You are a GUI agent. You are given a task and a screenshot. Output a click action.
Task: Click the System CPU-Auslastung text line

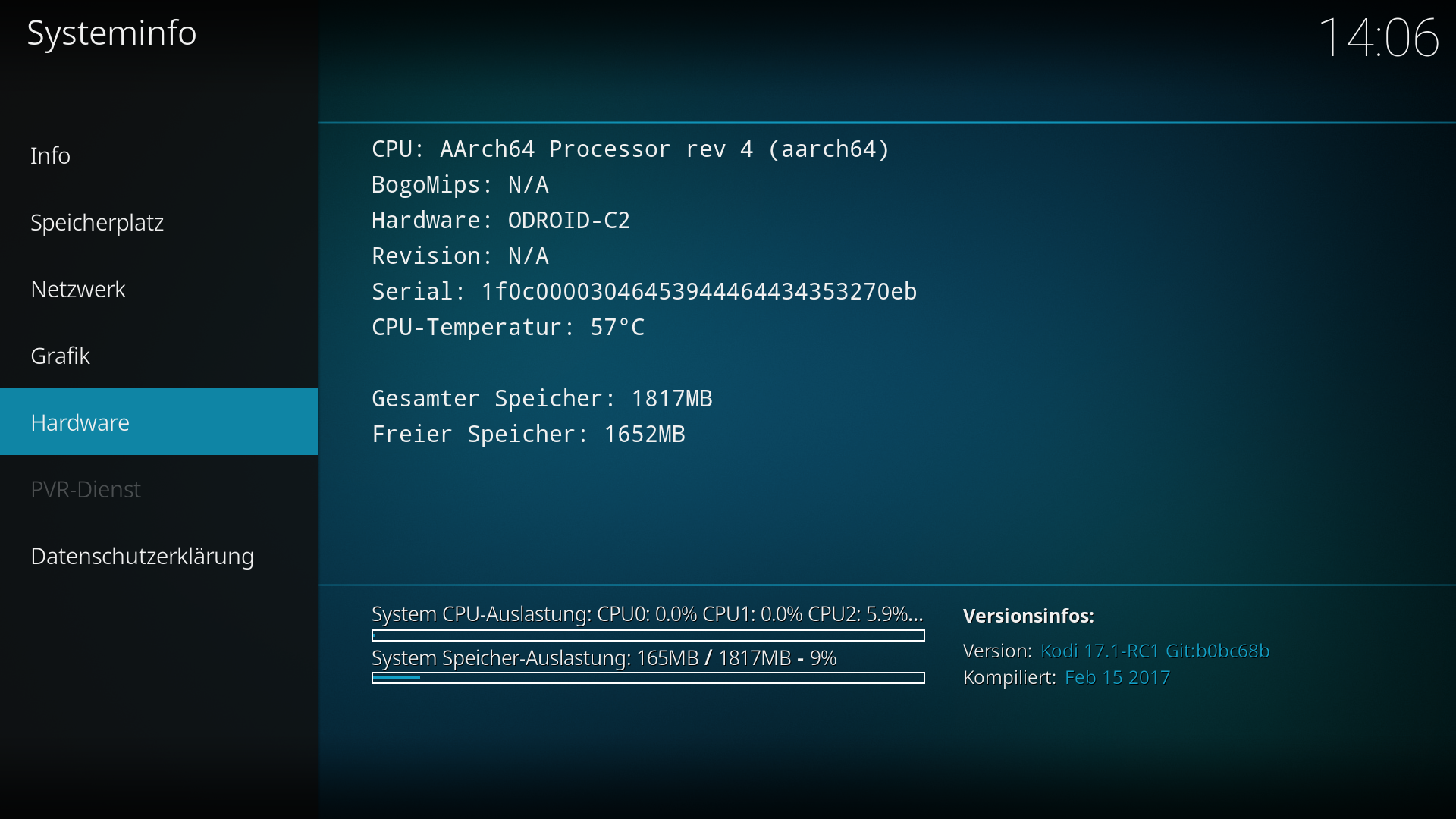coord(648,613)
